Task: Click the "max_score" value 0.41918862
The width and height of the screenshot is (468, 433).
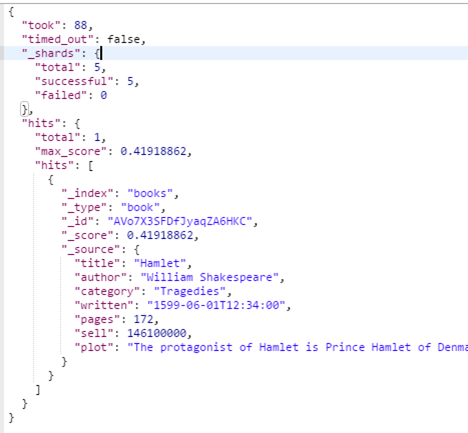Action: [153, 151]
